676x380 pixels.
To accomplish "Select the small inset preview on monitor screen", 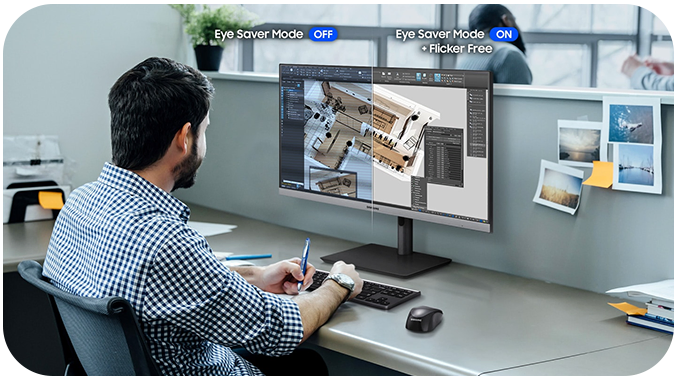I will pos(333,183).
